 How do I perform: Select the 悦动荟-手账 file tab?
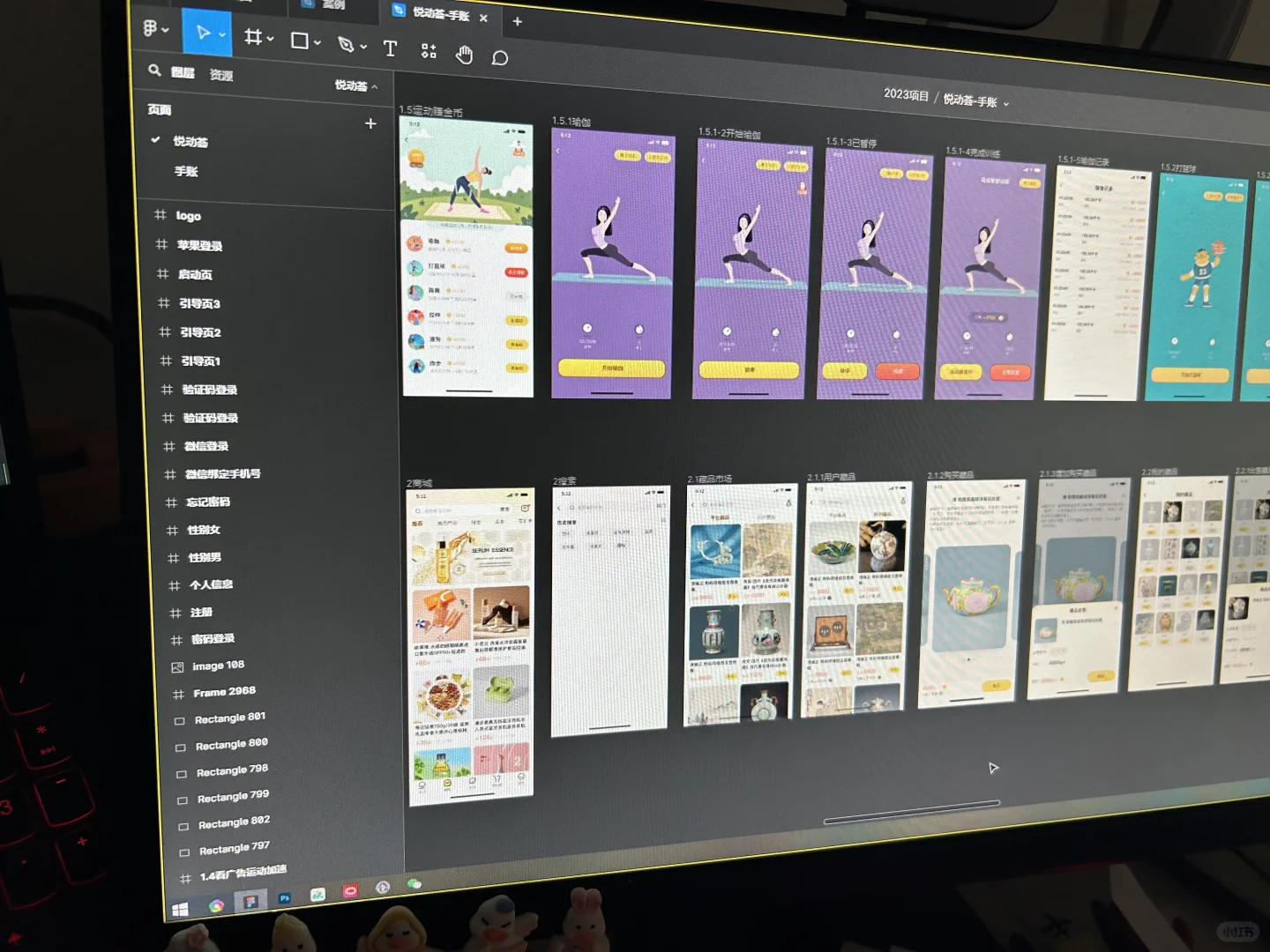tap(441, 14)
